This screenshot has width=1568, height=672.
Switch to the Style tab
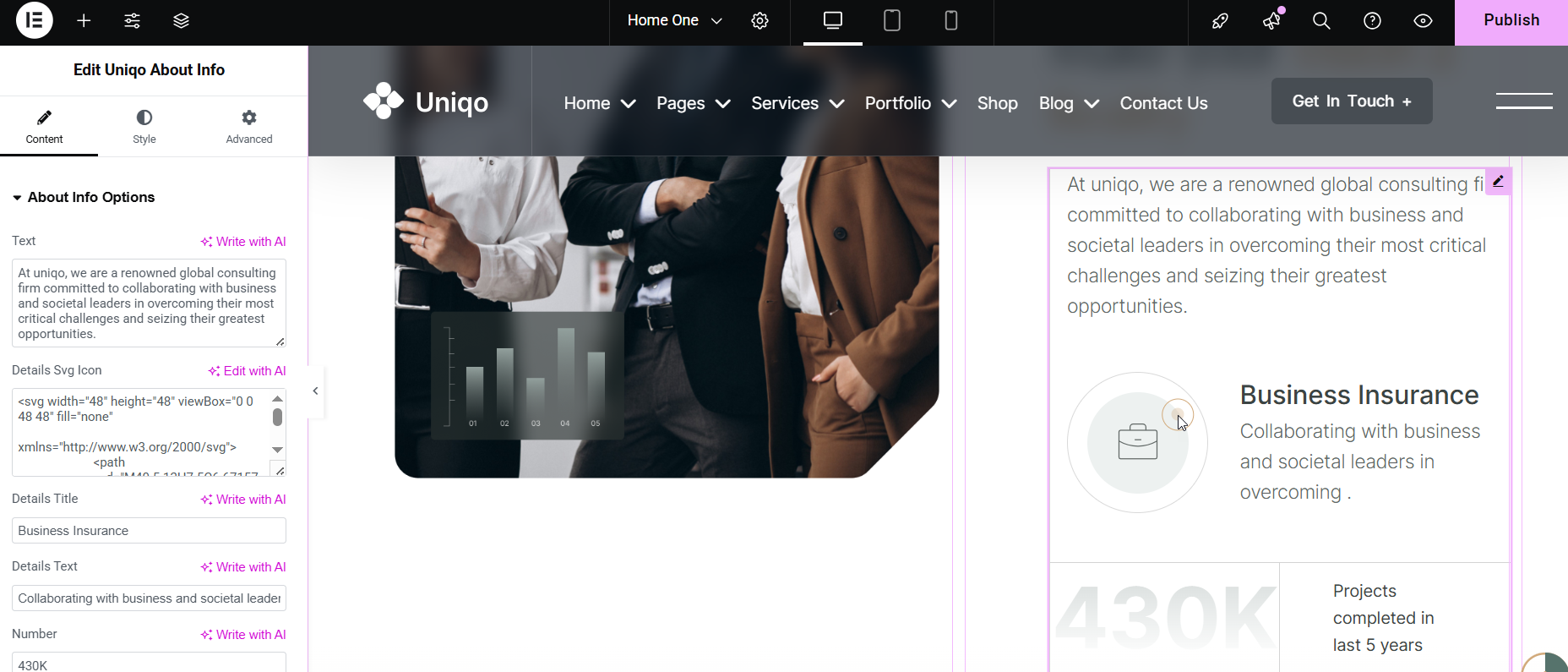[144, 127]
